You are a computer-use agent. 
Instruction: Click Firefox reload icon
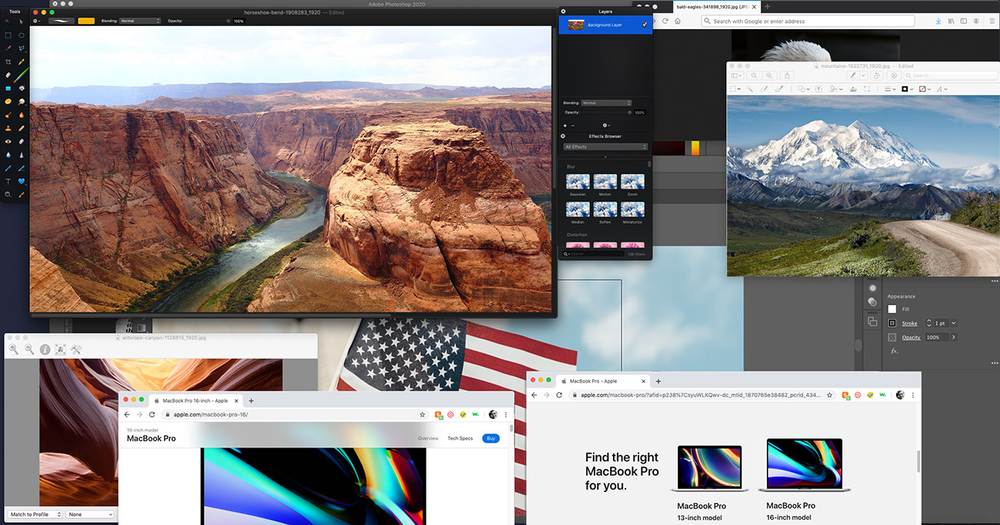(665, 21)
